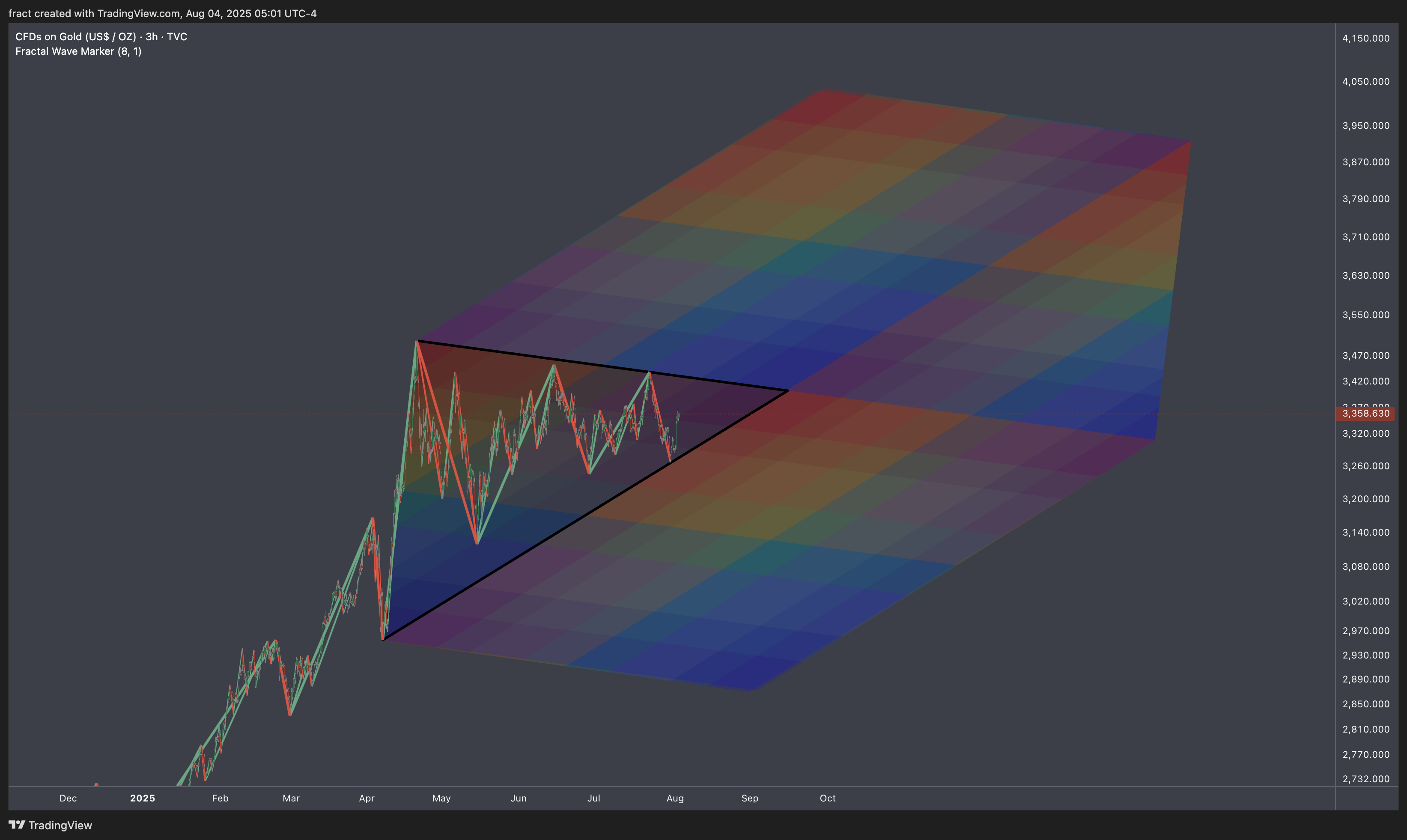Click the 3,870.000 price axis label
This screenshot has width=1407, height=840.
pyautogui.click(x=1366, y=162)
